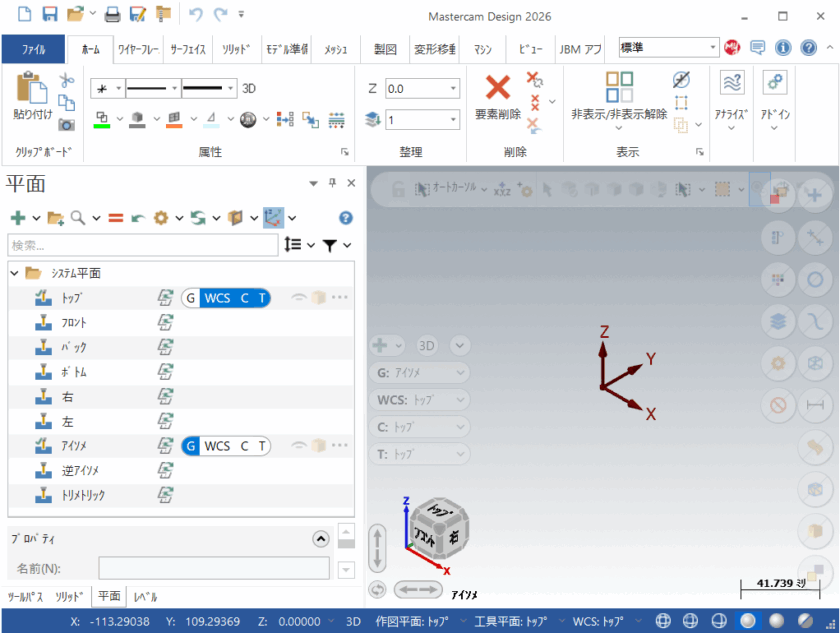Click the green plus create plane icon
The height and width of the screenshot is (633, 840).
[x=17, y=217]
